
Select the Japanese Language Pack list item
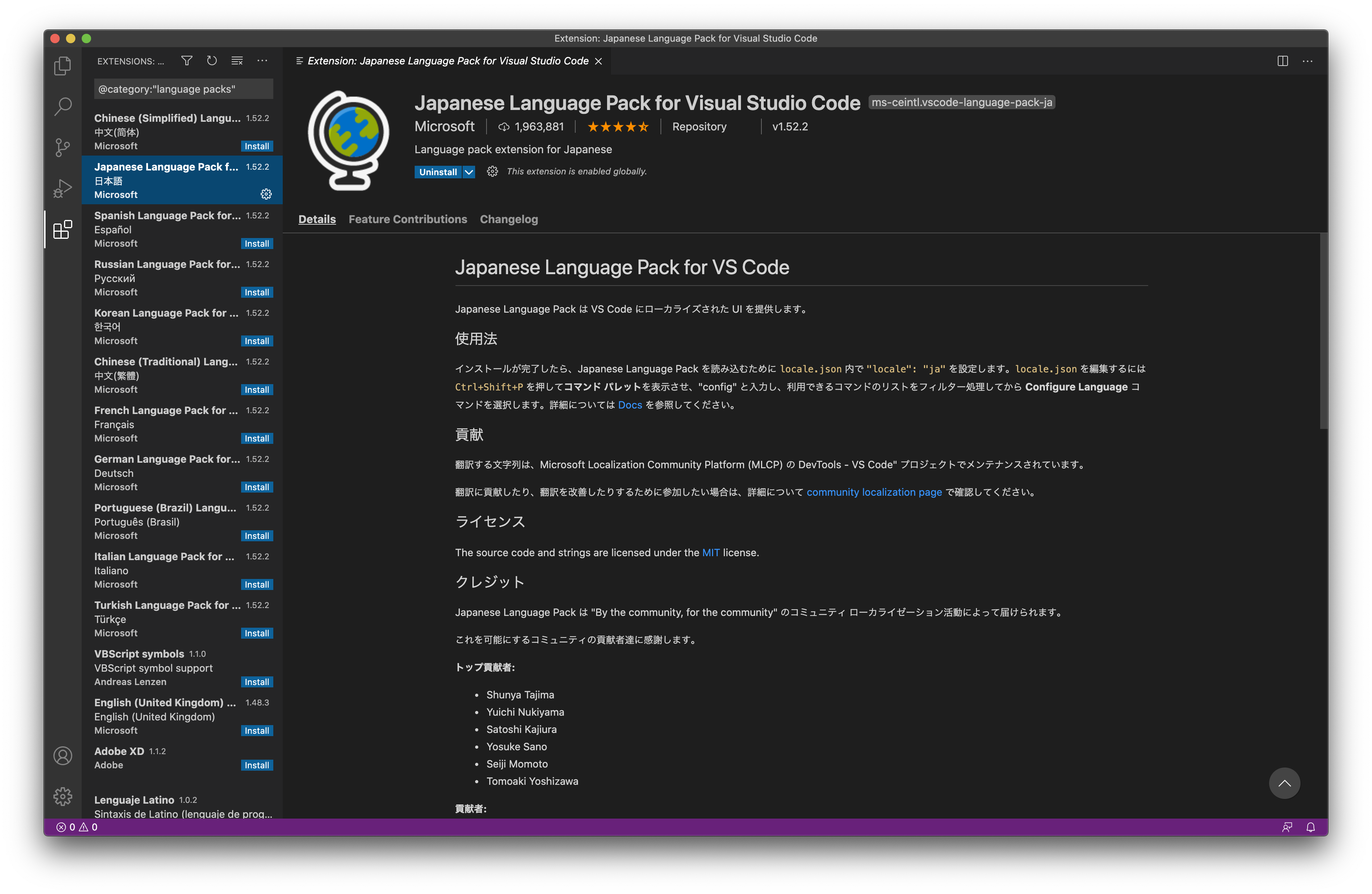[182, 180]
